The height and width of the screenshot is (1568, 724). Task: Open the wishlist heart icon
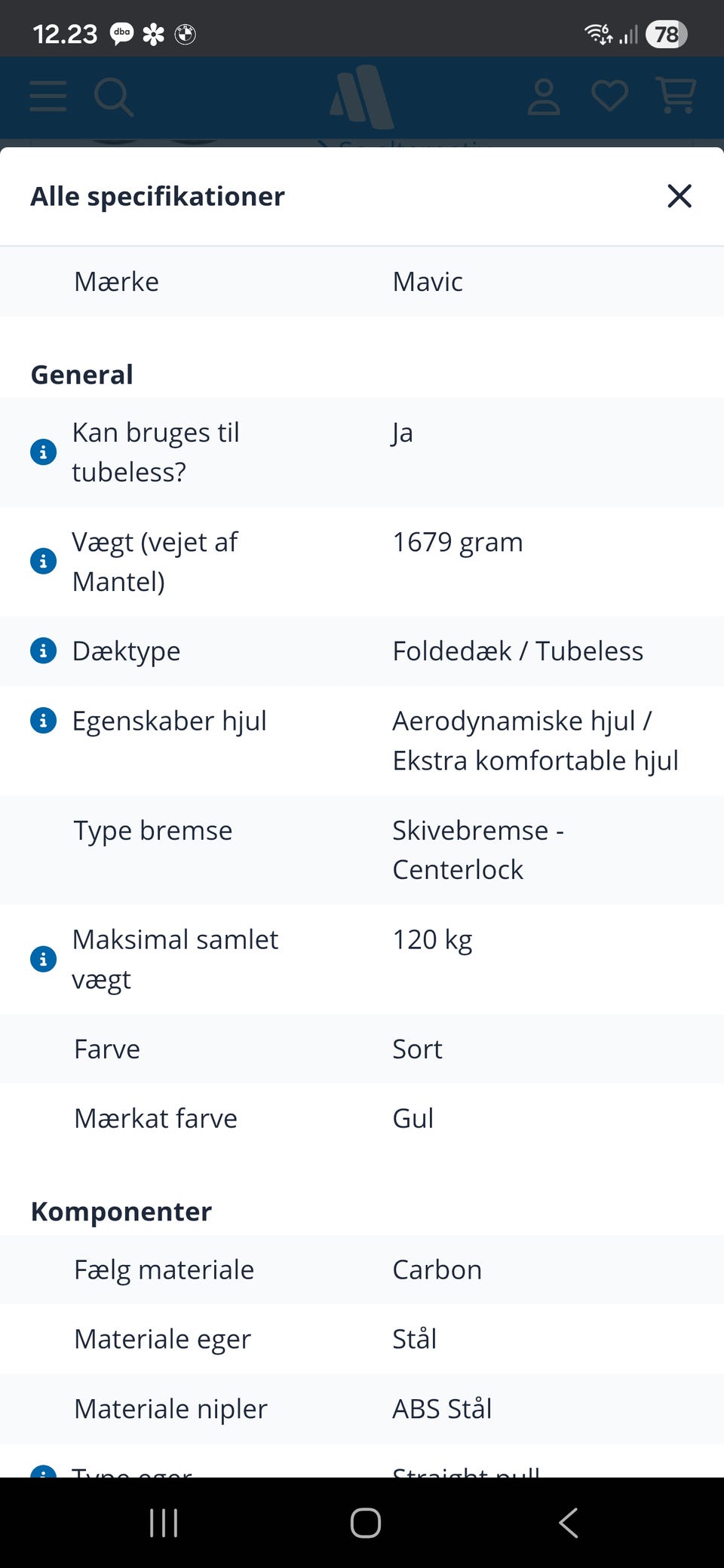609,96
